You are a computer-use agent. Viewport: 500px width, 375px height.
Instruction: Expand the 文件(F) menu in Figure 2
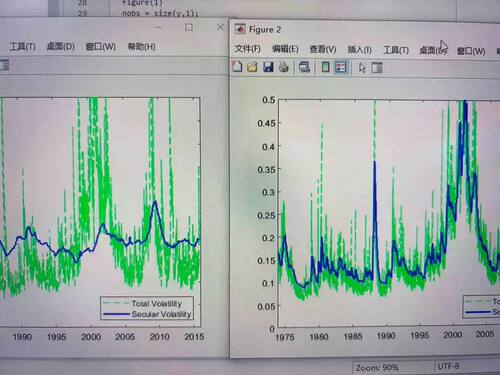click(247, 49)
